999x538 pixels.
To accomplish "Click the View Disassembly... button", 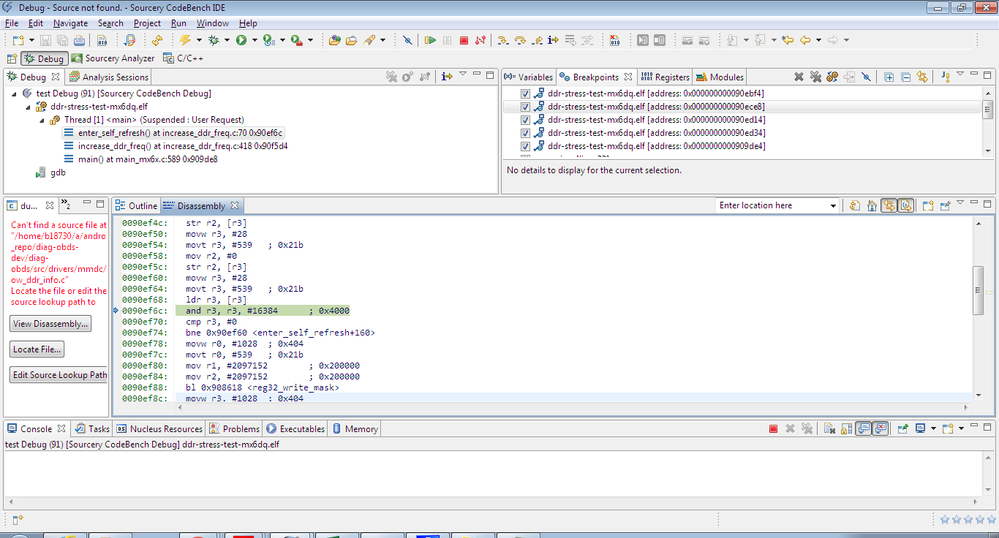I will 50,324.
